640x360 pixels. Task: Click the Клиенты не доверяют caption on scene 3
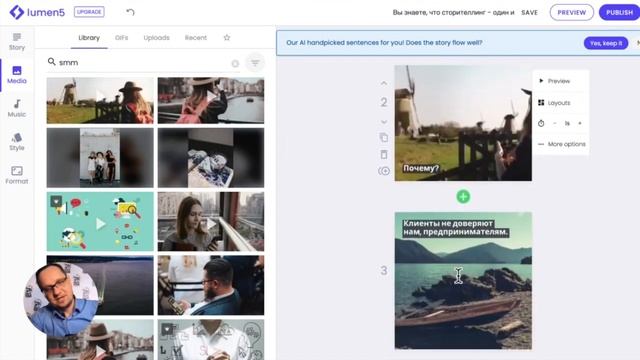point(456,228)
